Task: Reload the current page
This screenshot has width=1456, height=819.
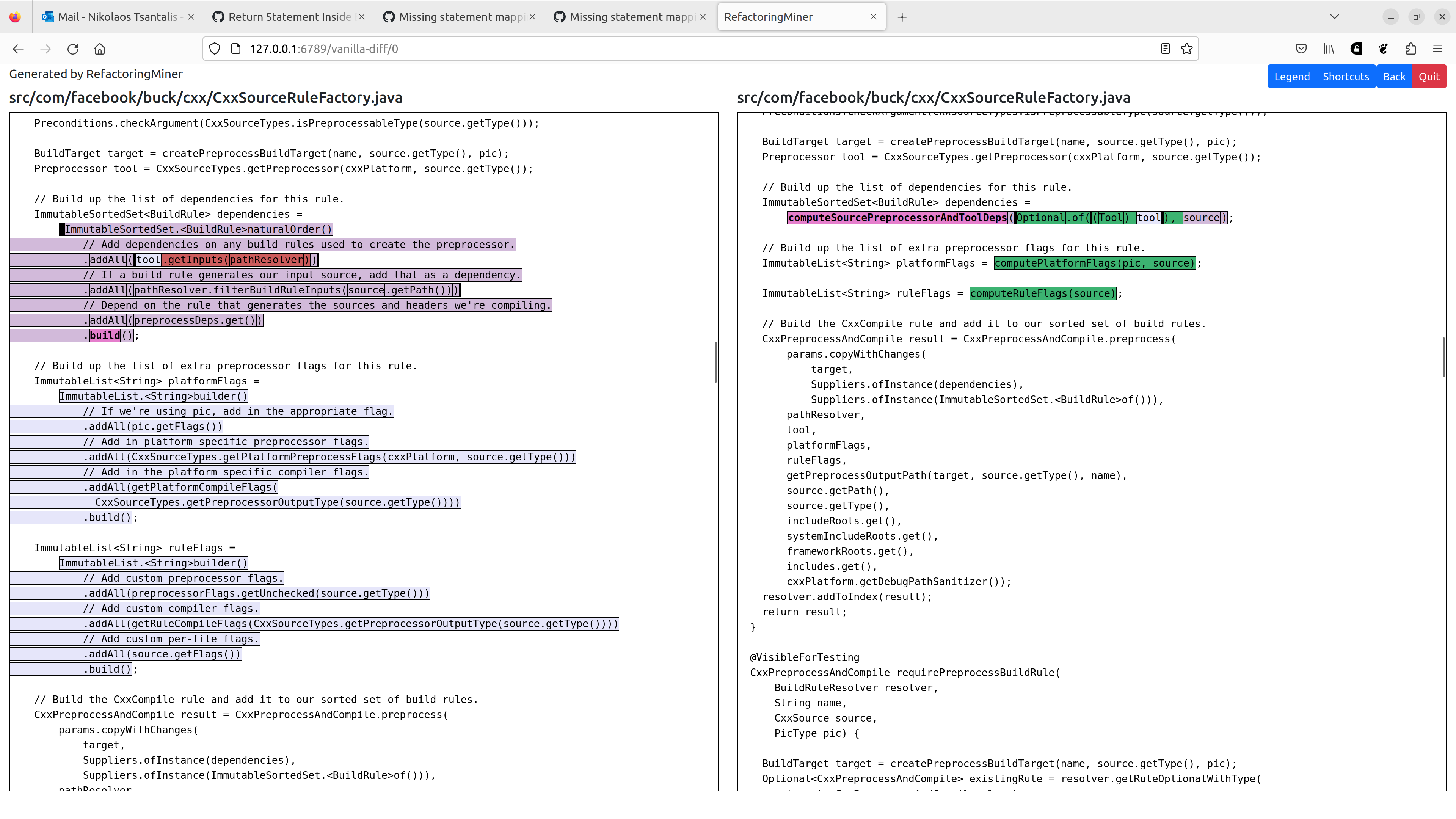Action: (x=72, y=49)
